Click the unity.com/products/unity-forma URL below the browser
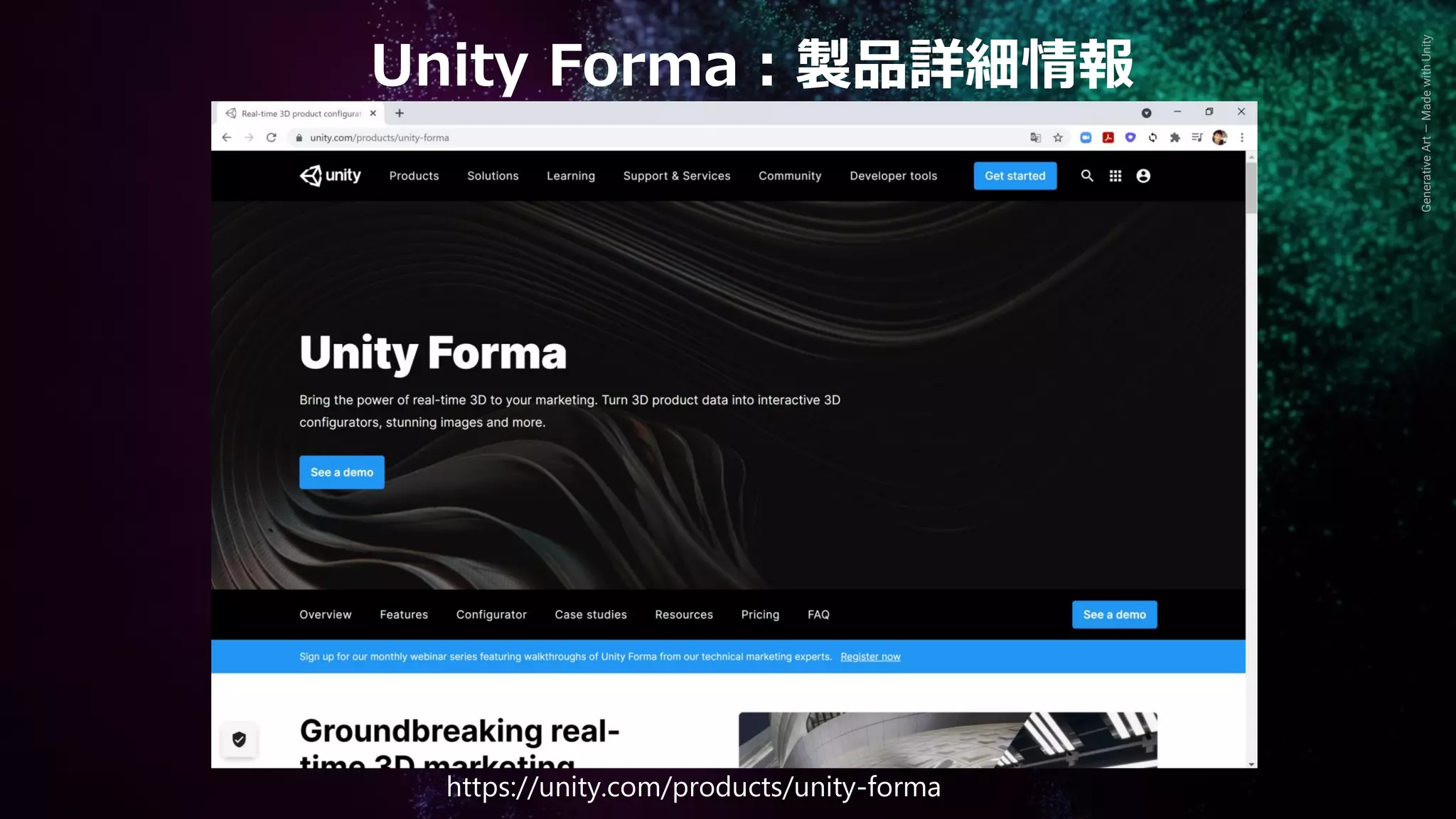 coord(693,787)
